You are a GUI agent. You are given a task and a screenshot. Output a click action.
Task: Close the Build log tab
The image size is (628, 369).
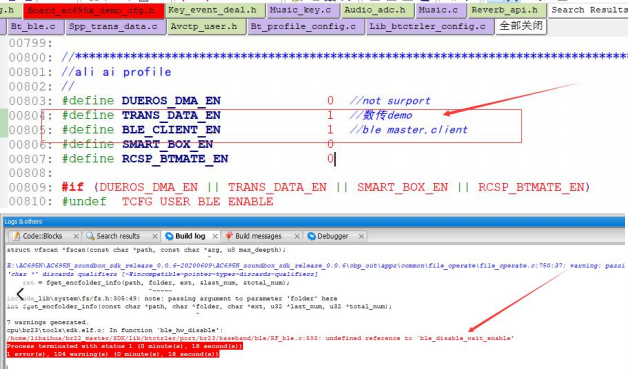point(215,236)
